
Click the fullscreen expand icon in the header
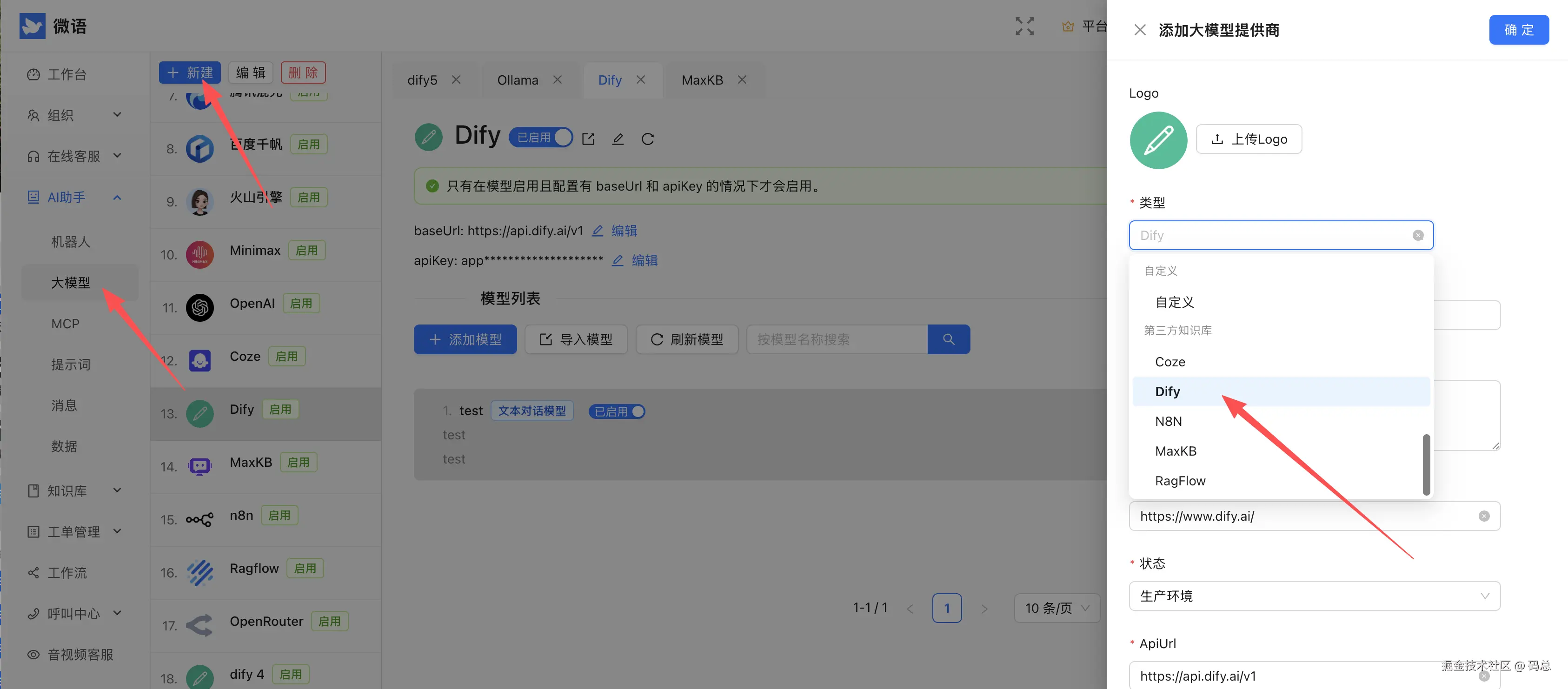1024,26
